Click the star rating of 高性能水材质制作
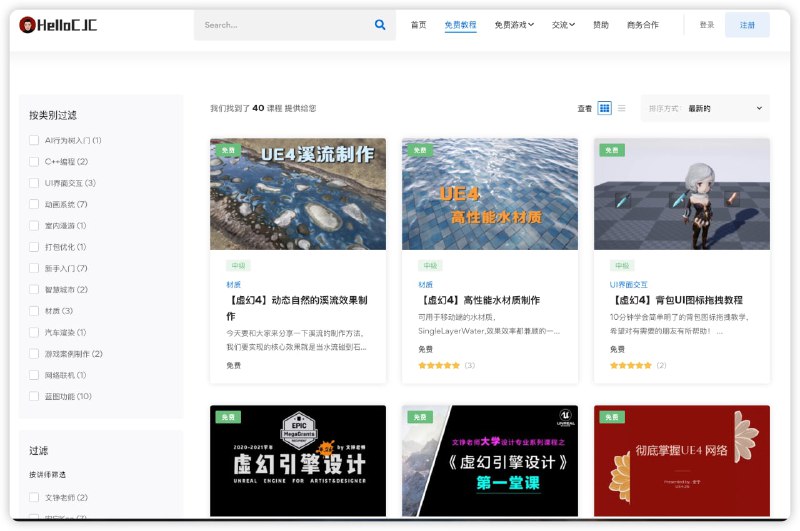The image size is (800, 531). click(439, 365)
